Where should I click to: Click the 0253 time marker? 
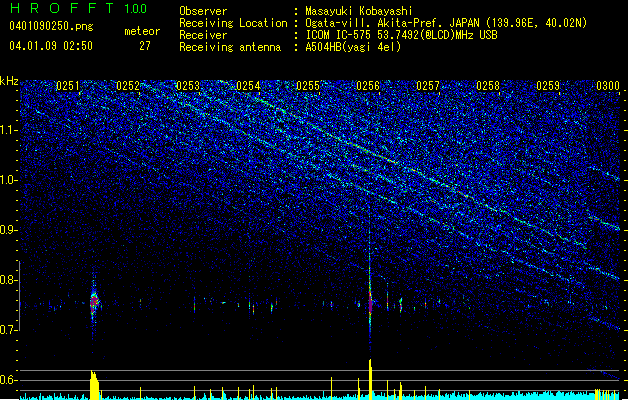point(188,86)
